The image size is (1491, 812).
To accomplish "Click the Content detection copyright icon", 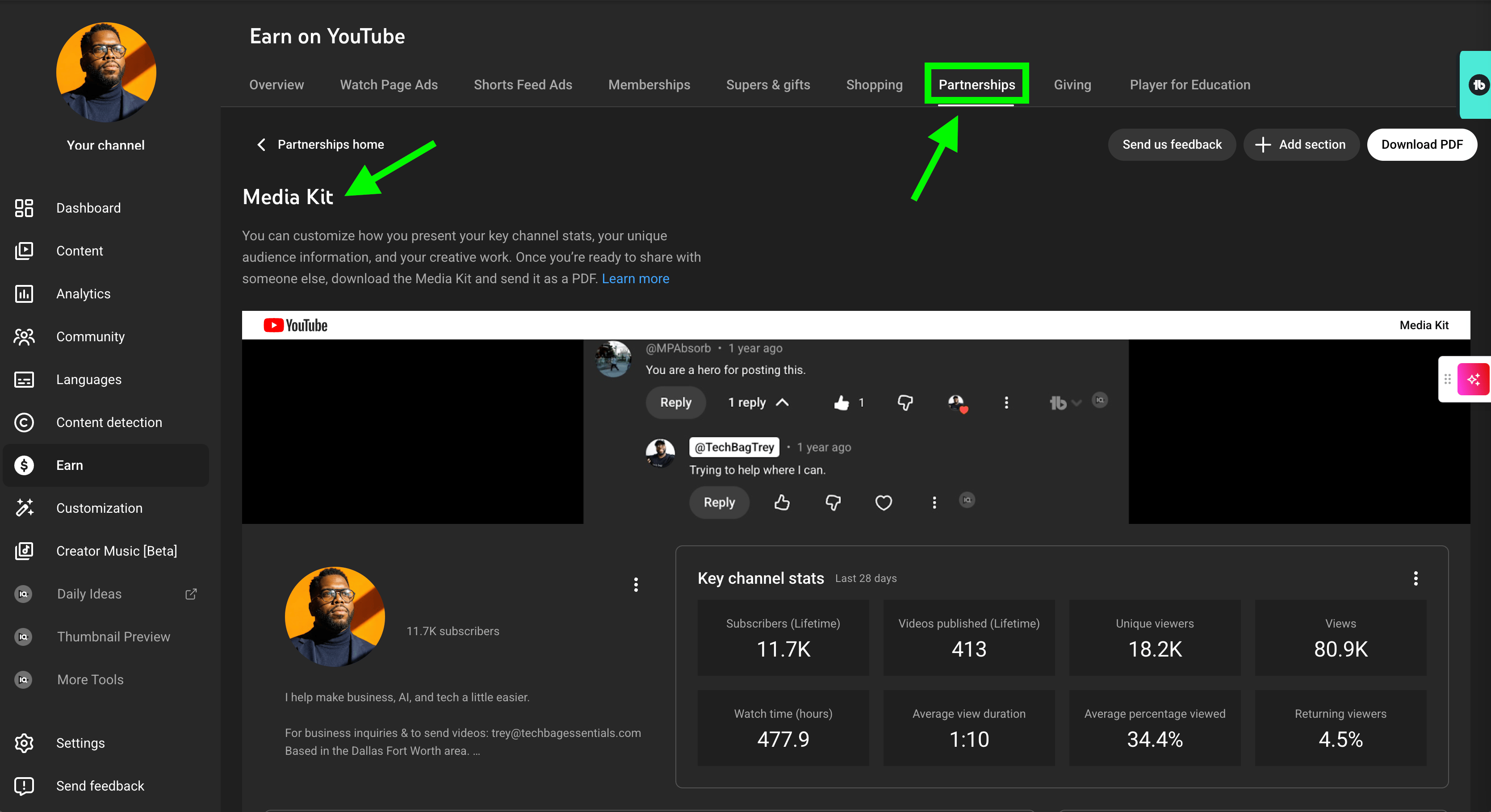I will (x=24, y=423).
